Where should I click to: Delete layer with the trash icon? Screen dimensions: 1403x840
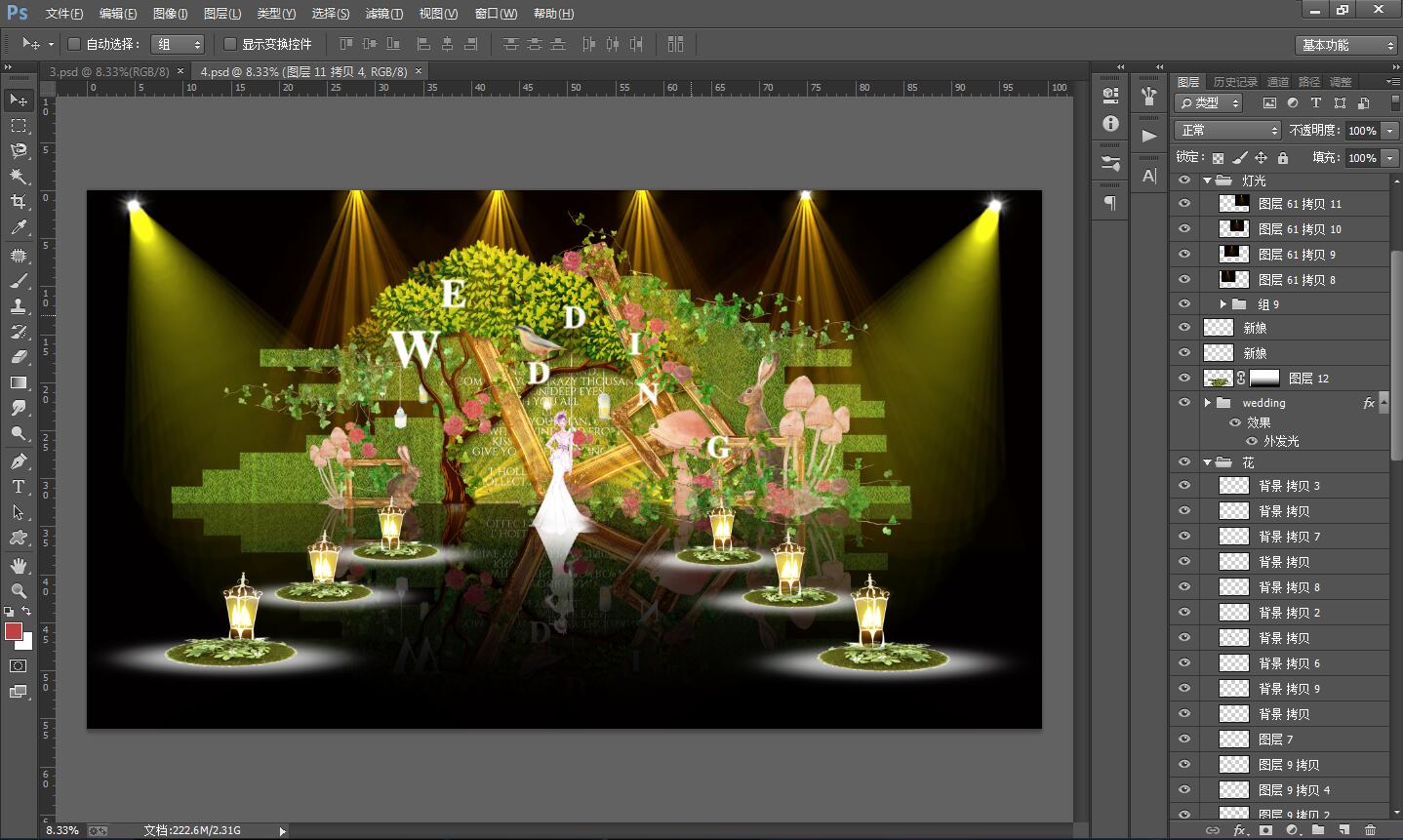[1371, 830]
